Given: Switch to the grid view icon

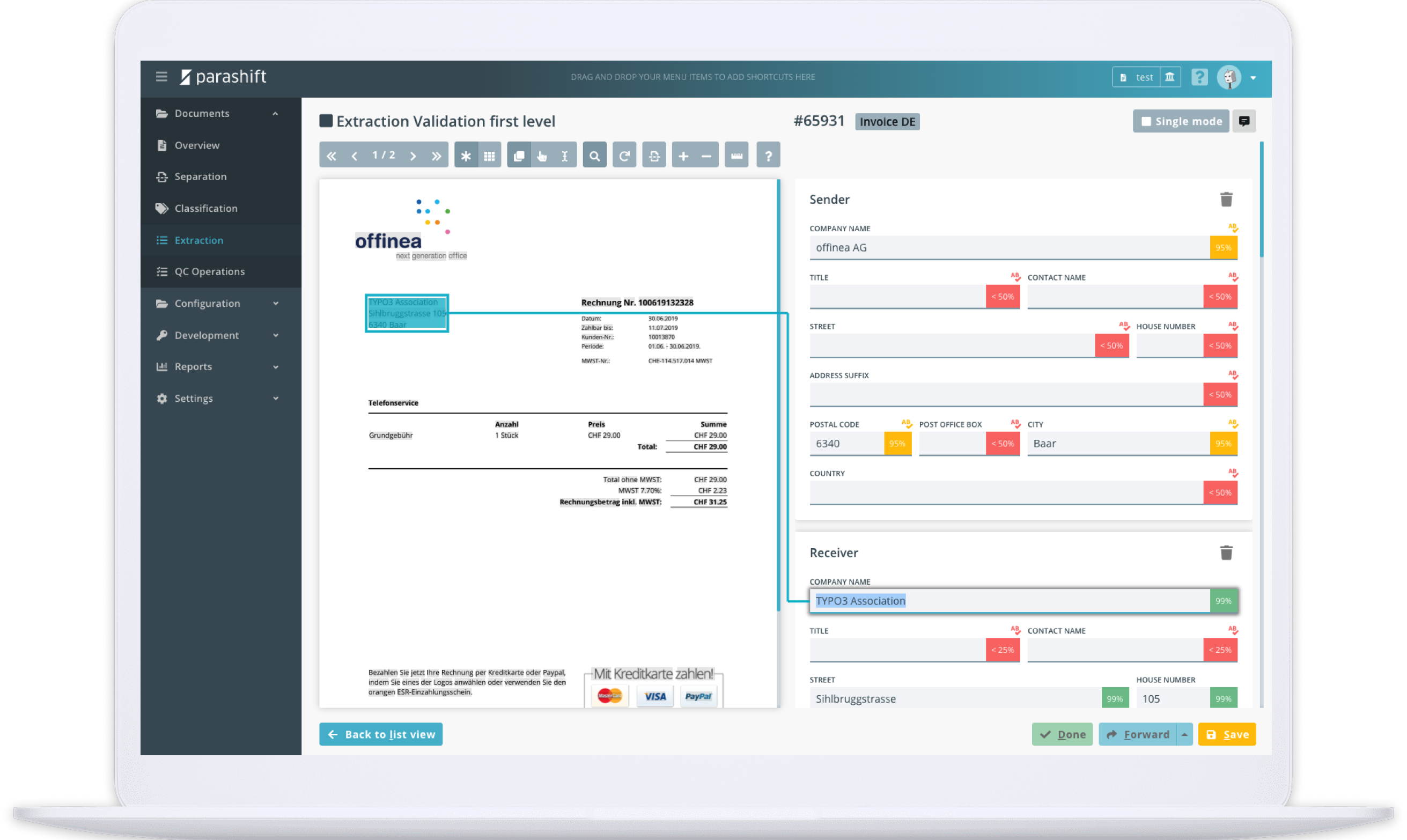Looking at the screenshot, I should click(490, 156).
